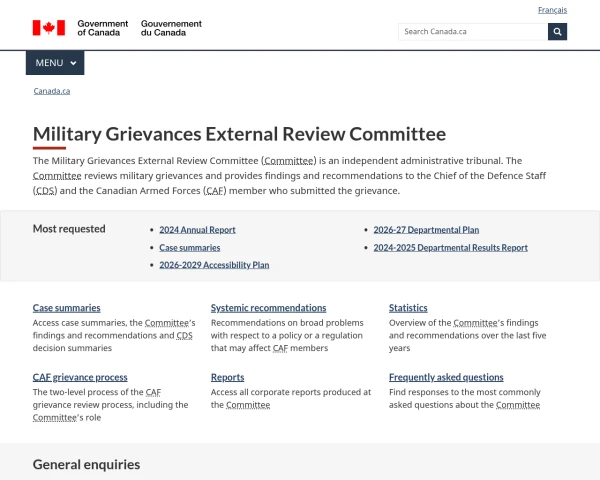
Task: Open the 2024 Annual Report
Action: tap(197, 229)
